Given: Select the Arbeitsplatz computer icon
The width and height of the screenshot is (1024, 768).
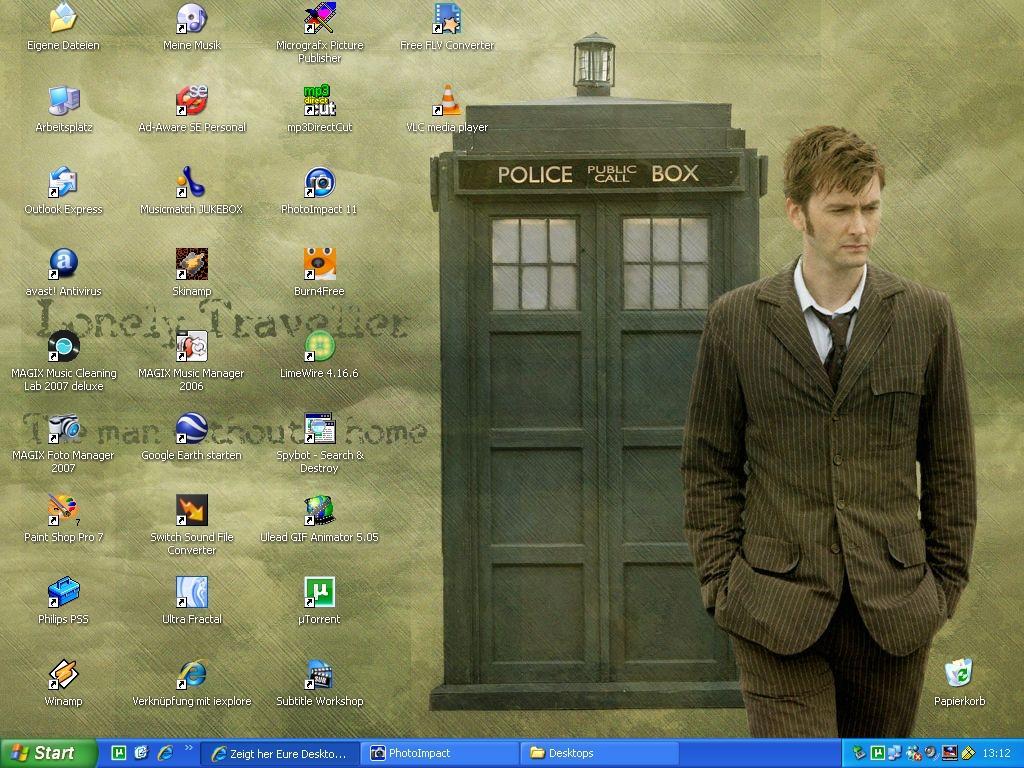Looking at the screenshot, I should tap(63, 101).
